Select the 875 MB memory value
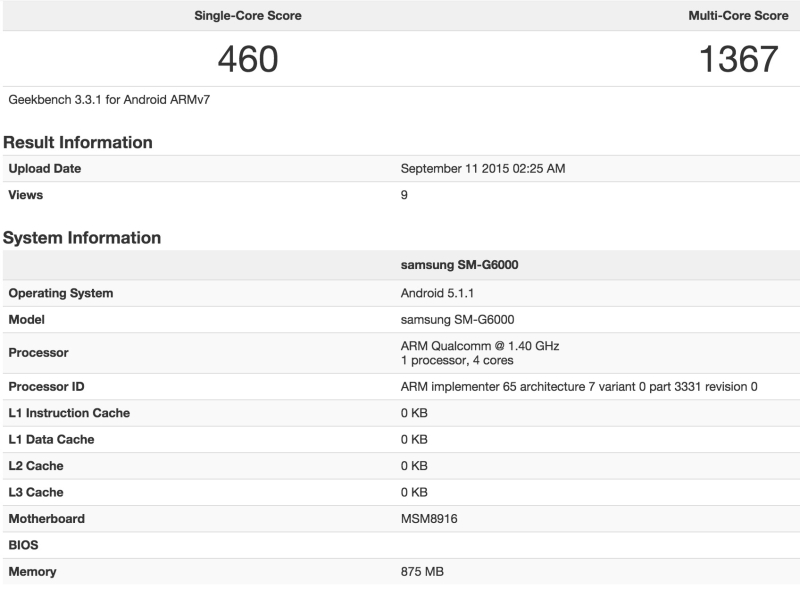The height and width of the screenshot is (590, 800). pos(422,572)
